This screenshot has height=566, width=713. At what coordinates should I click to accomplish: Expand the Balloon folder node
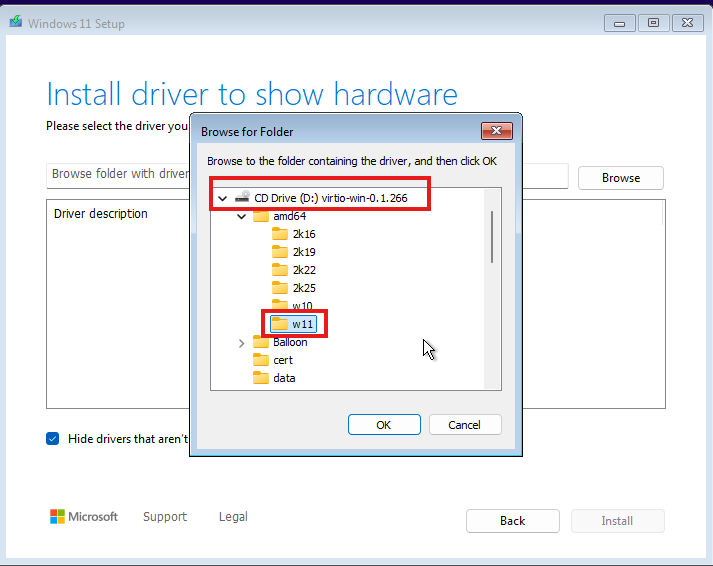coord(241,342)
